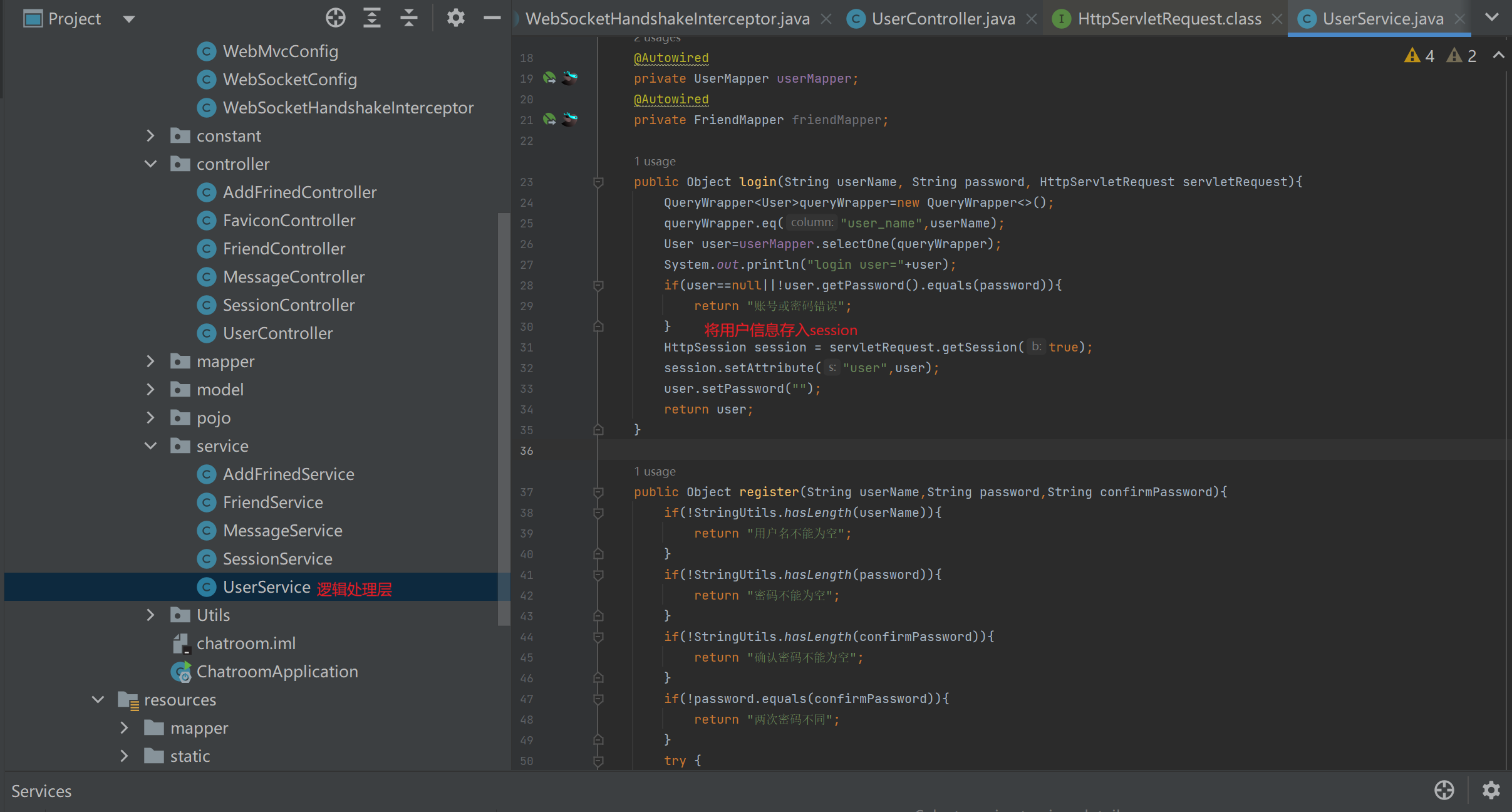Switch to UserController.java tab
1512x812 pixels.
(x=943, y=19)
